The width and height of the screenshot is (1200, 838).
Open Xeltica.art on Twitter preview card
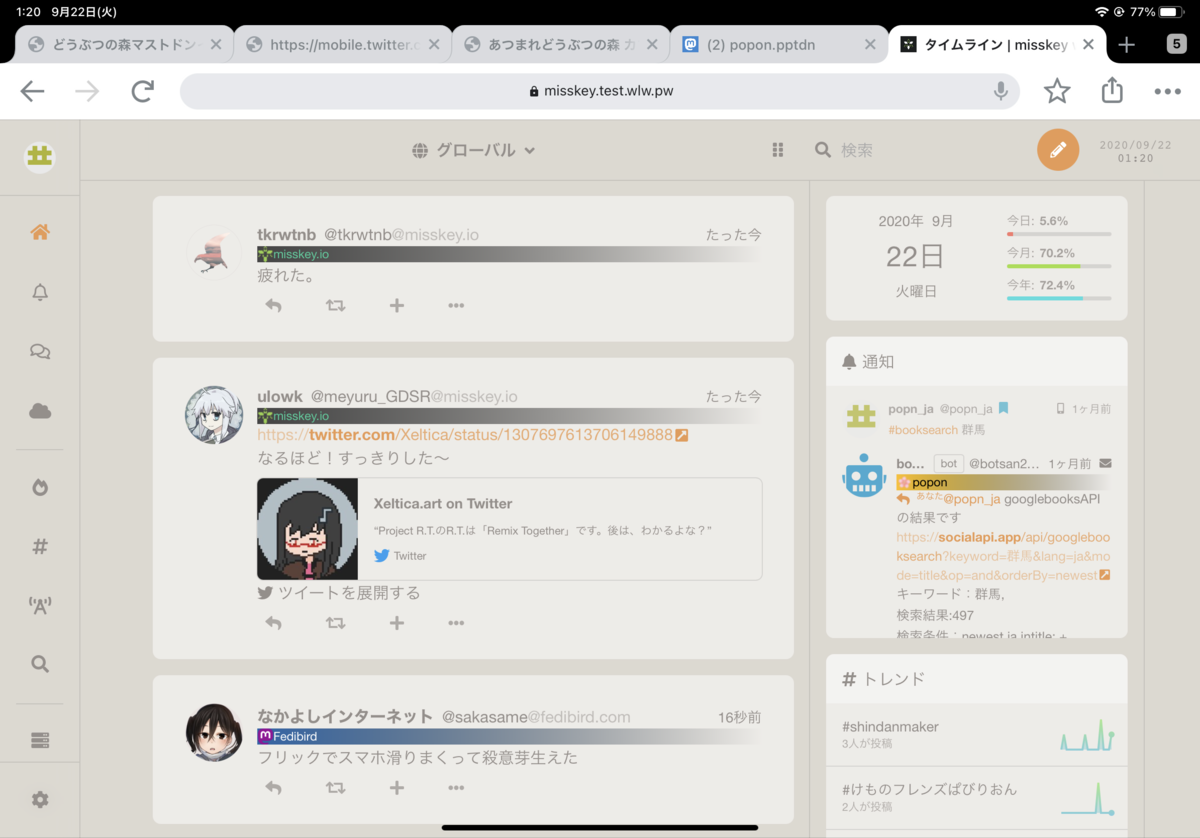[510, 529]
